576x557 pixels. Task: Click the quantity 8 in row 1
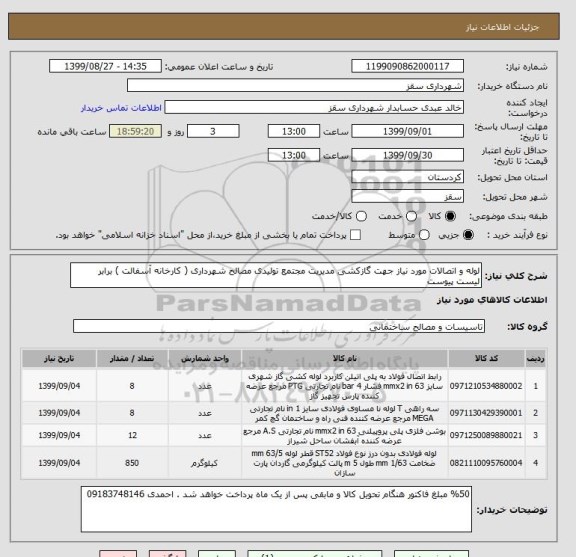coord(132,386)
